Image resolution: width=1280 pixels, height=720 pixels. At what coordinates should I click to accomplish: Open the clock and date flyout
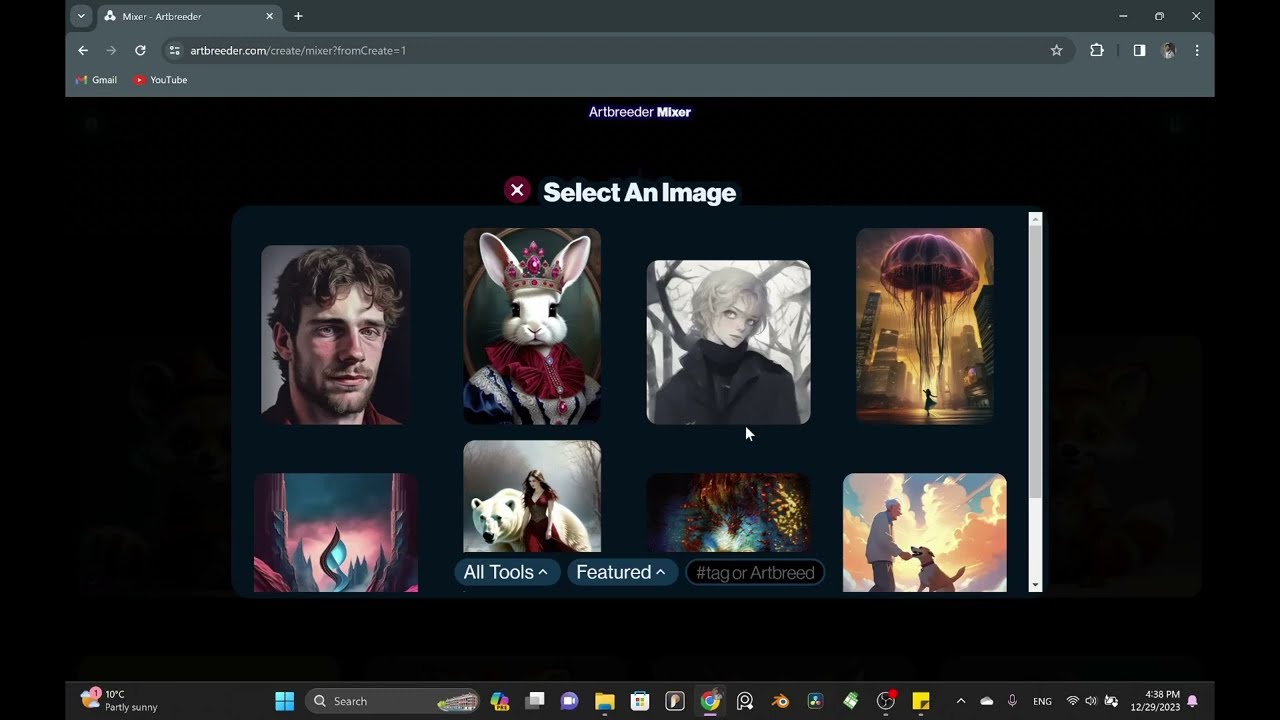(x=1155, y=700)
